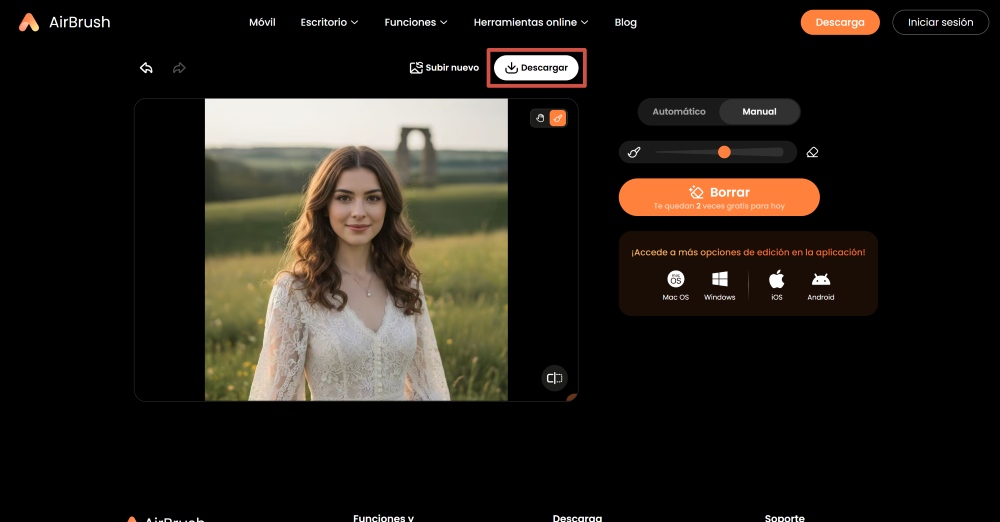
Task: Open the iOS app download
Action: [x=776, y=285]
